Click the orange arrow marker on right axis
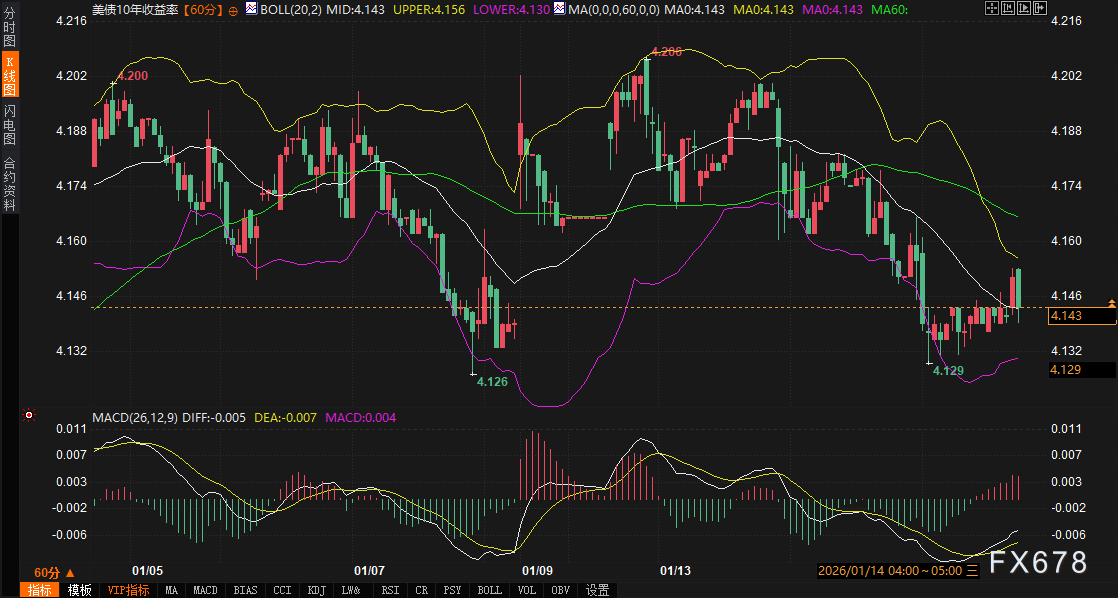 click(x=1111, y=302)
